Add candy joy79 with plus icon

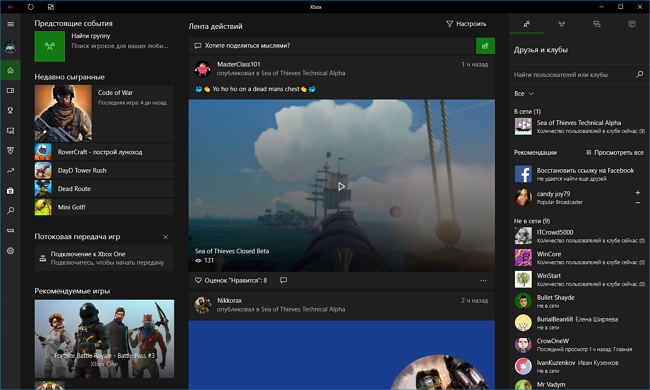click(638, 193)
